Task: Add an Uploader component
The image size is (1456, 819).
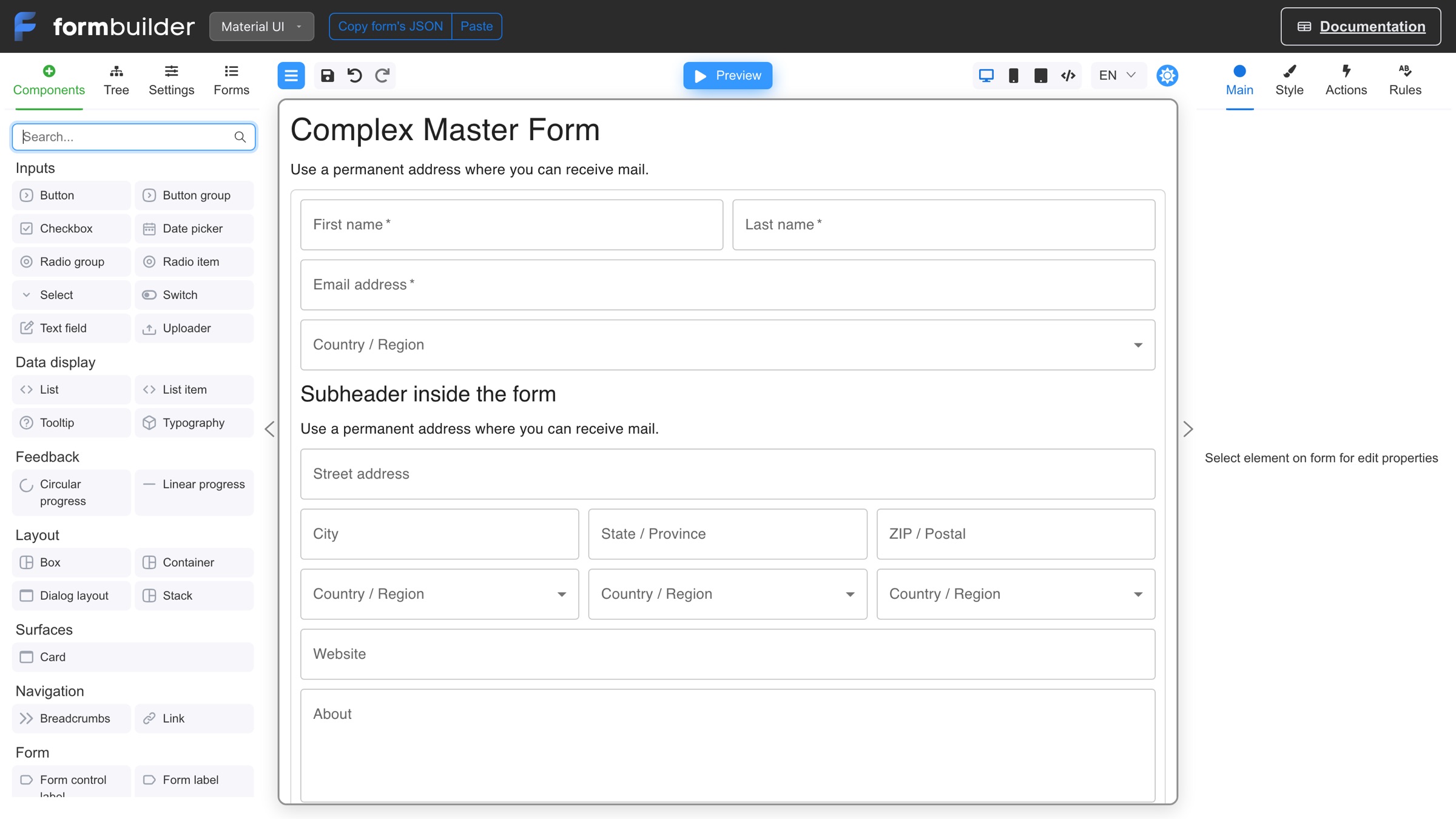Action: pos(194,328)
